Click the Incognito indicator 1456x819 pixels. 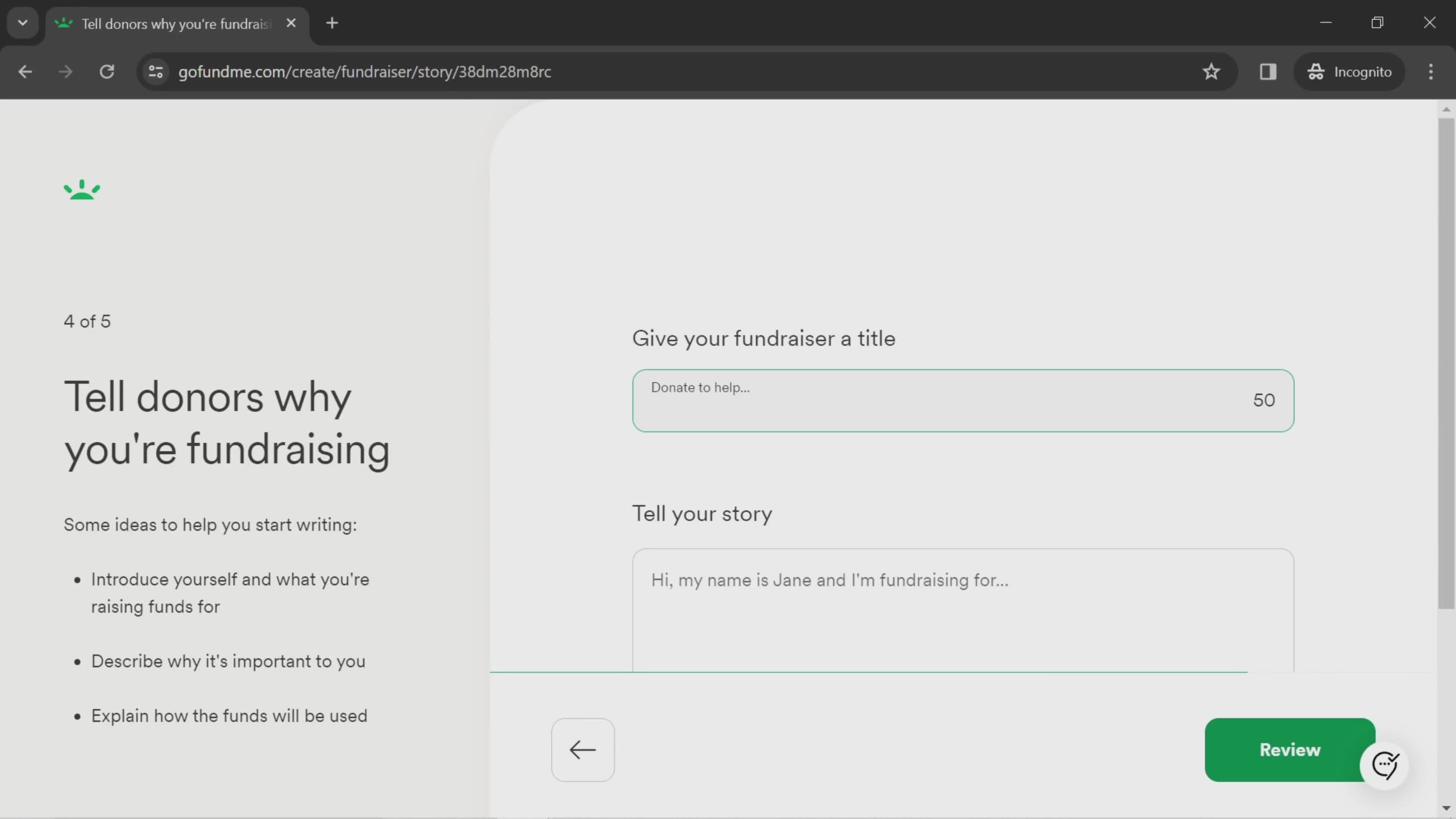pos(1349,72)
